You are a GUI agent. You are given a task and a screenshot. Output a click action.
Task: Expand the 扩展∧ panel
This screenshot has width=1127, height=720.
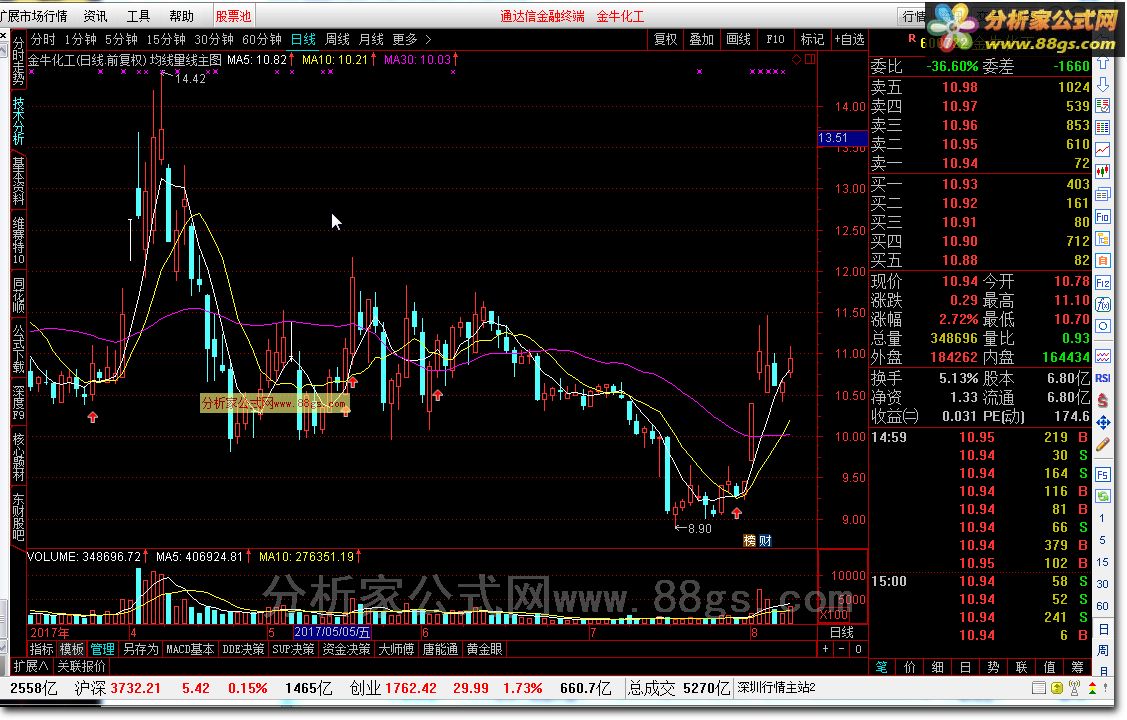coord(31,666)
